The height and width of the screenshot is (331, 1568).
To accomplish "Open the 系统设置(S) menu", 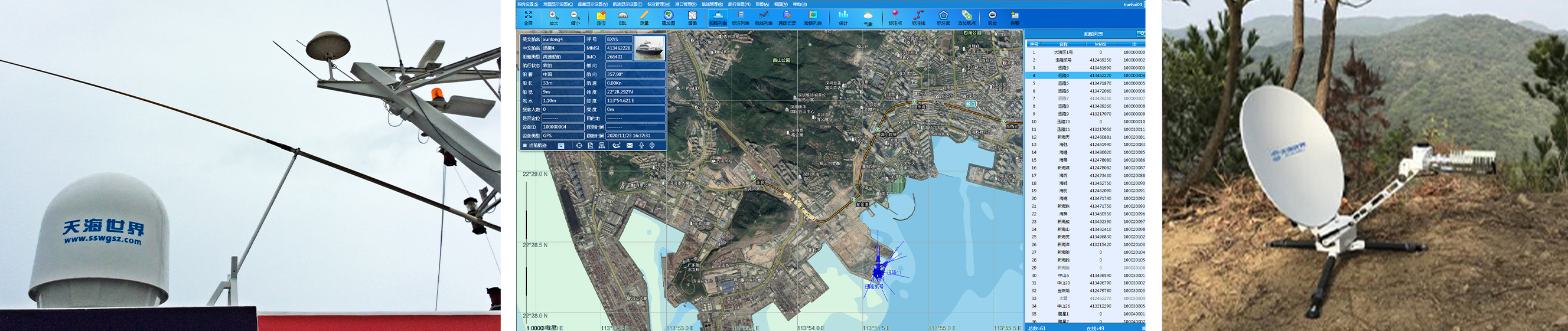I will pos(527,4).
